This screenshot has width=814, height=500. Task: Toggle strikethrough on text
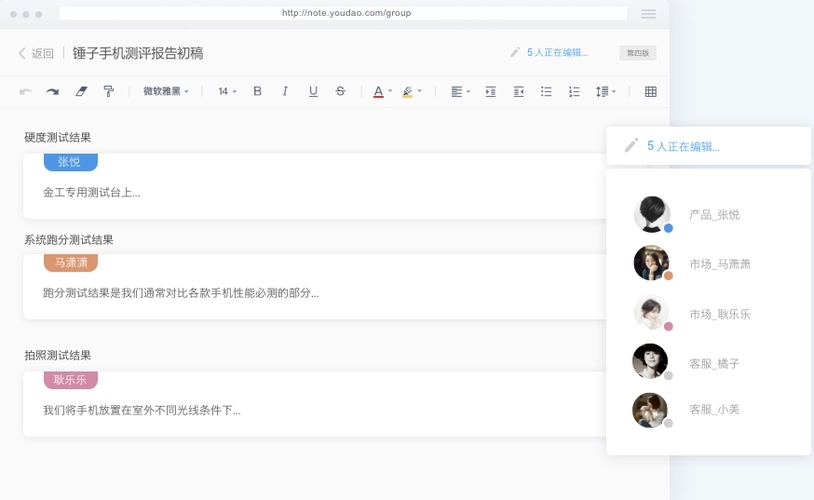(340, 92)
